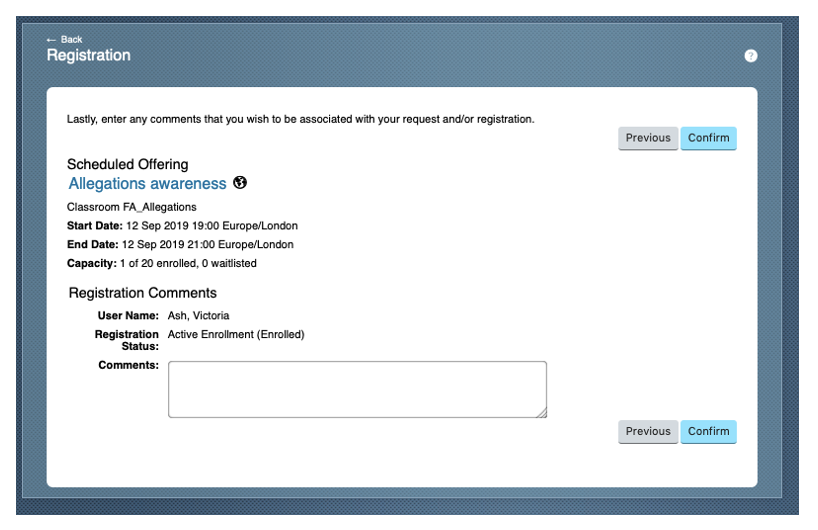Viewport: 818px width, 530px height.
Task: Click the Registration page title
Action: (x=89, y=55)
